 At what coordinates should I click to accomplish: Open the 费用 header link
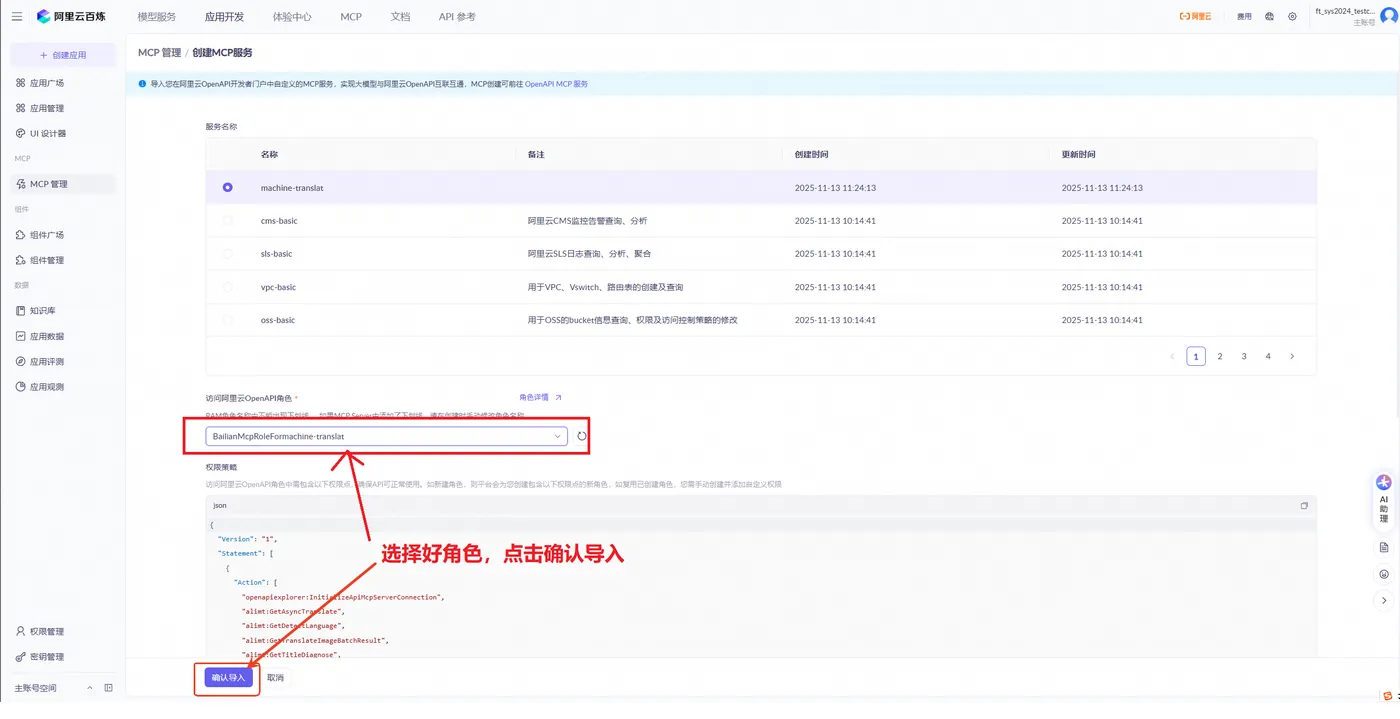(1244, 16)
